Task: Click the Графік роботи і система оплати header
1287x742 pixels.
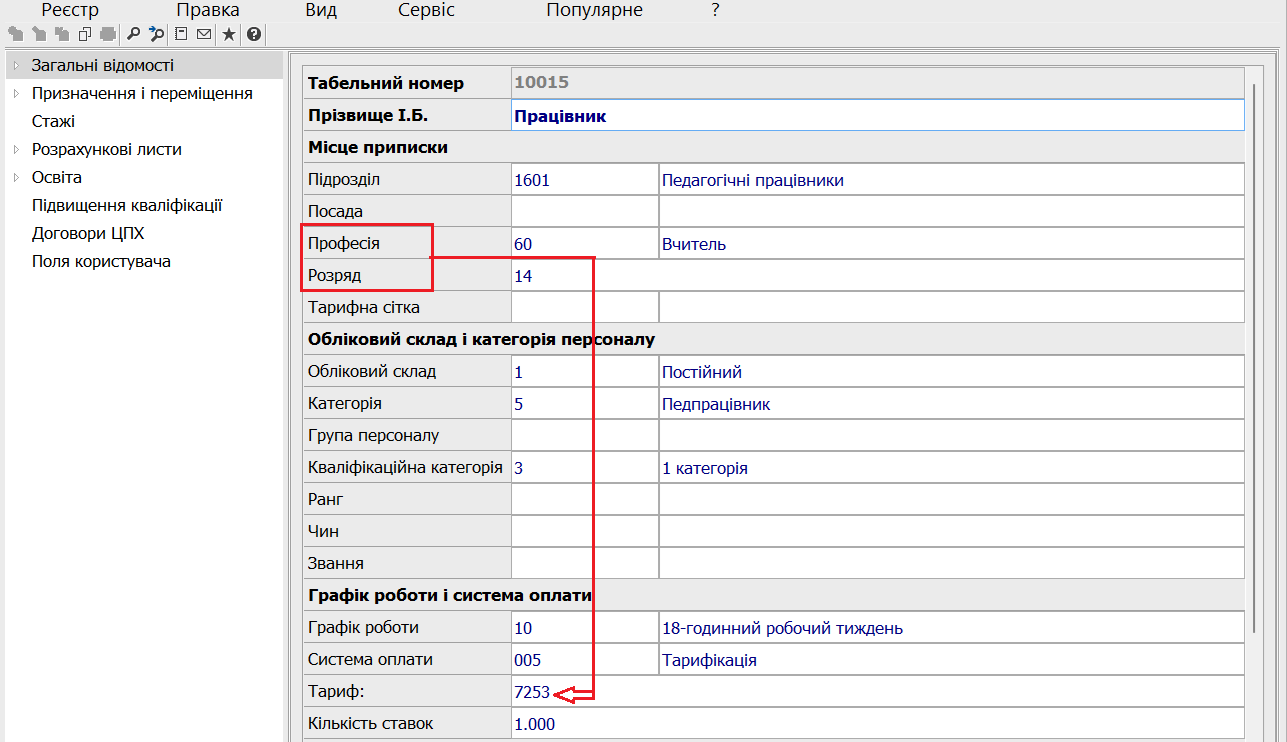Action: (773, 596)
